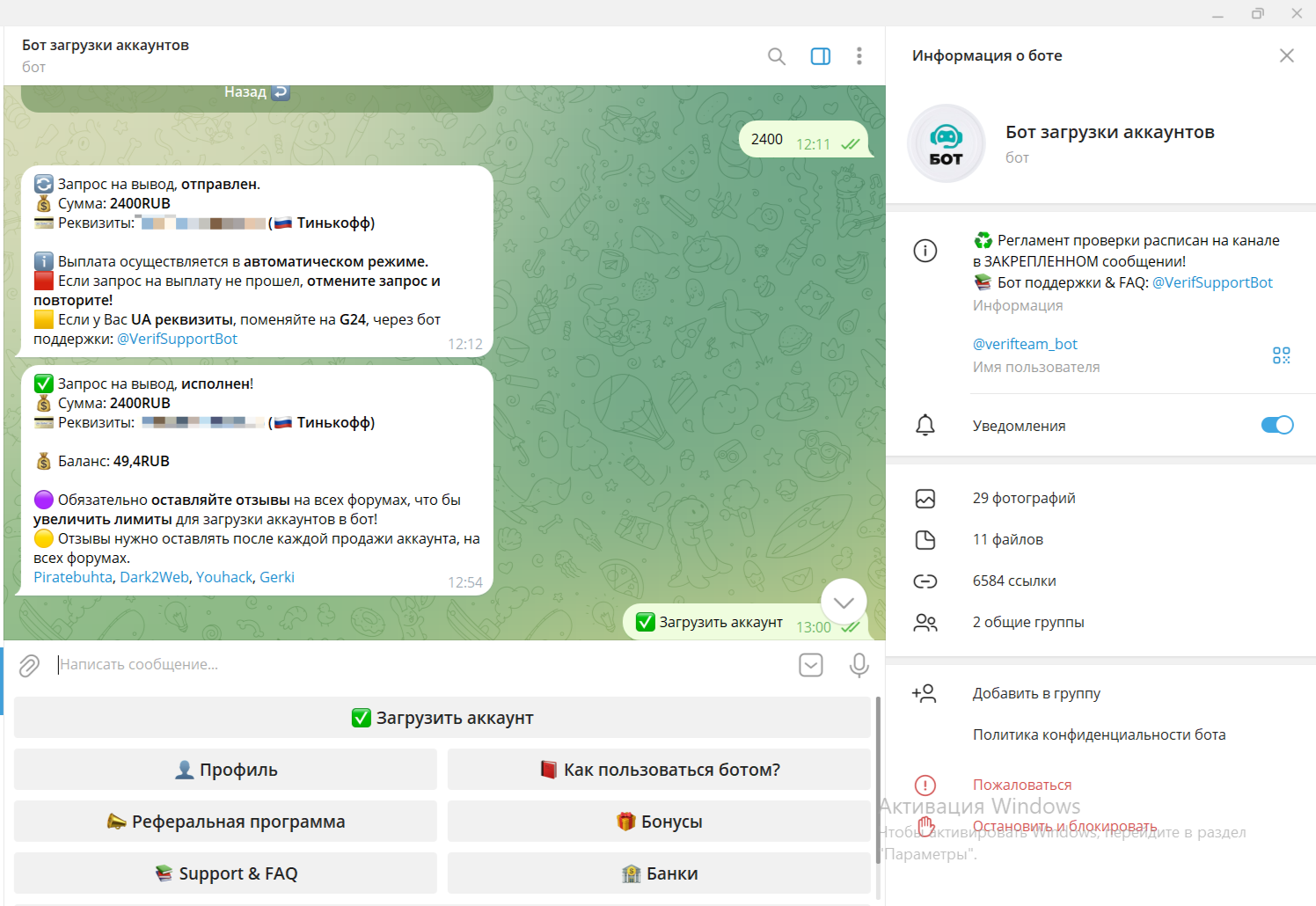
Task: Show QR code for bot username
Action: click(1281, 355)
